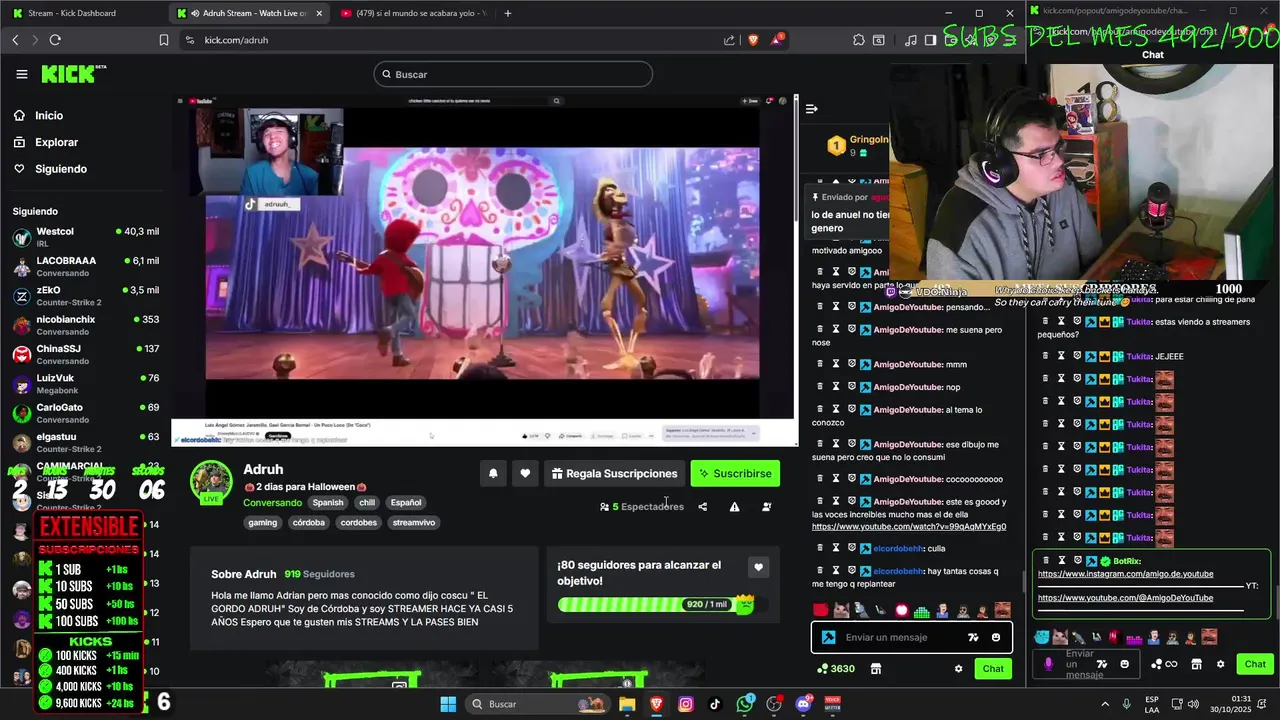The image size is (1280, 720).
Task: Open zEkO's channel in the sidebar
Action: point(85,296)
